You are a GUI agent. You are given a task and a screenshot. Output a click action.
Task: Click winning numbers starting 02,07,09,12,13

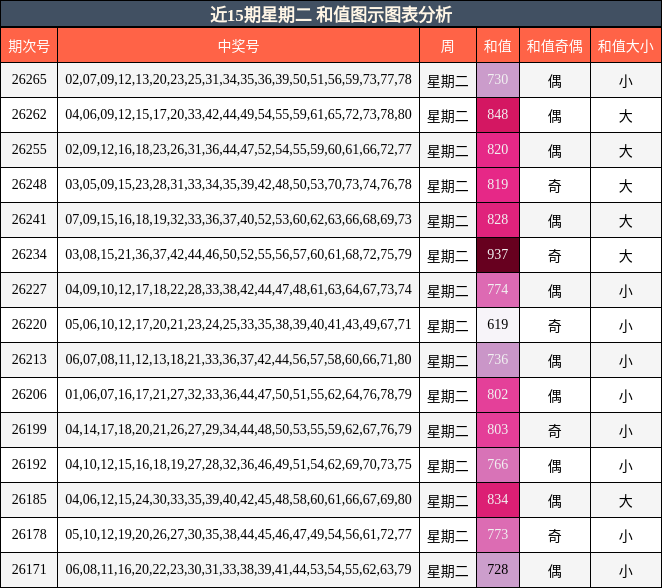click(x=238, y=79)
